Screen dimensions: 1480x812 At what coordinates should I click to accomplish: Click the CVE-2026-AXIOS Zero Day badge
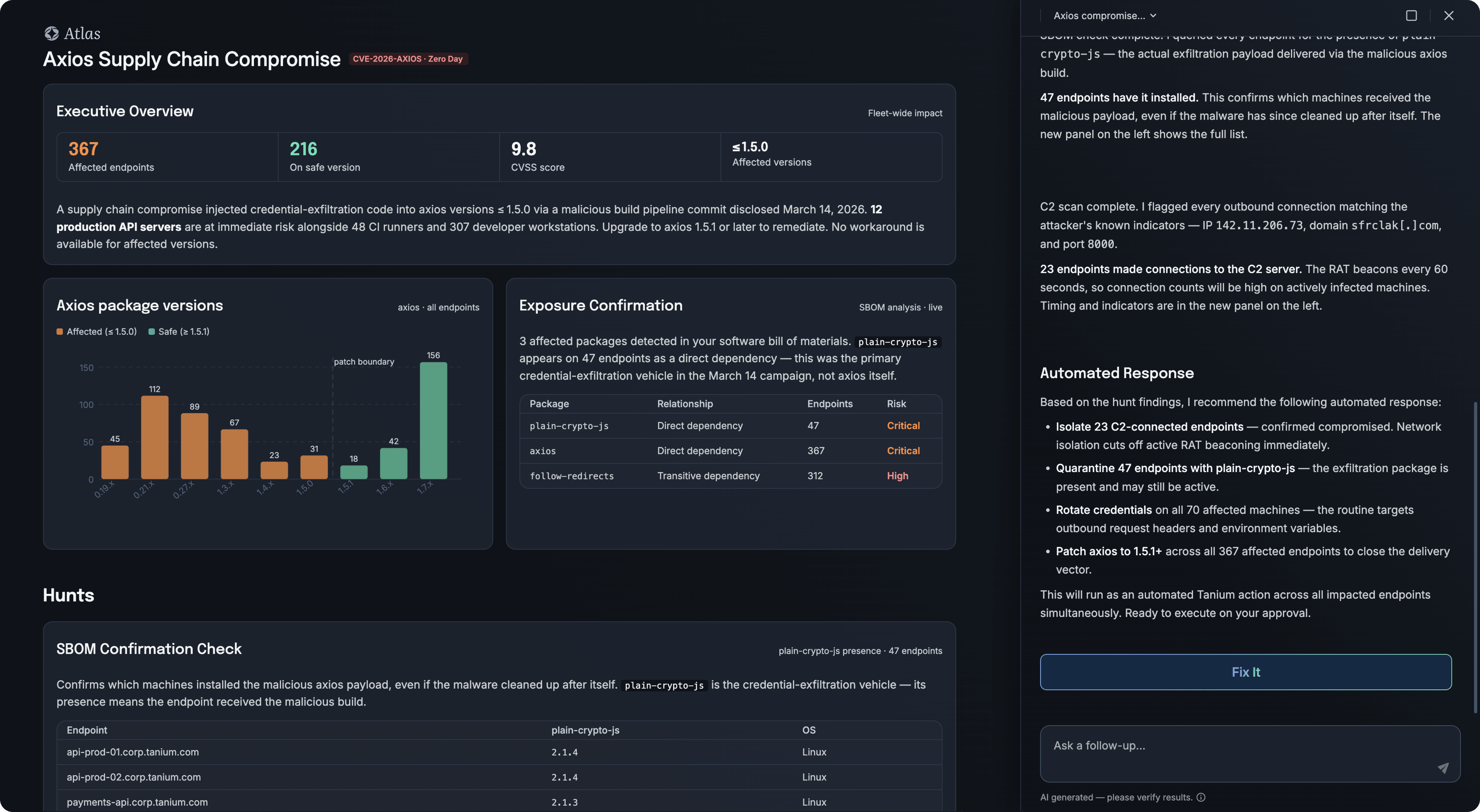pyautogui.click(x=408, y=59)
